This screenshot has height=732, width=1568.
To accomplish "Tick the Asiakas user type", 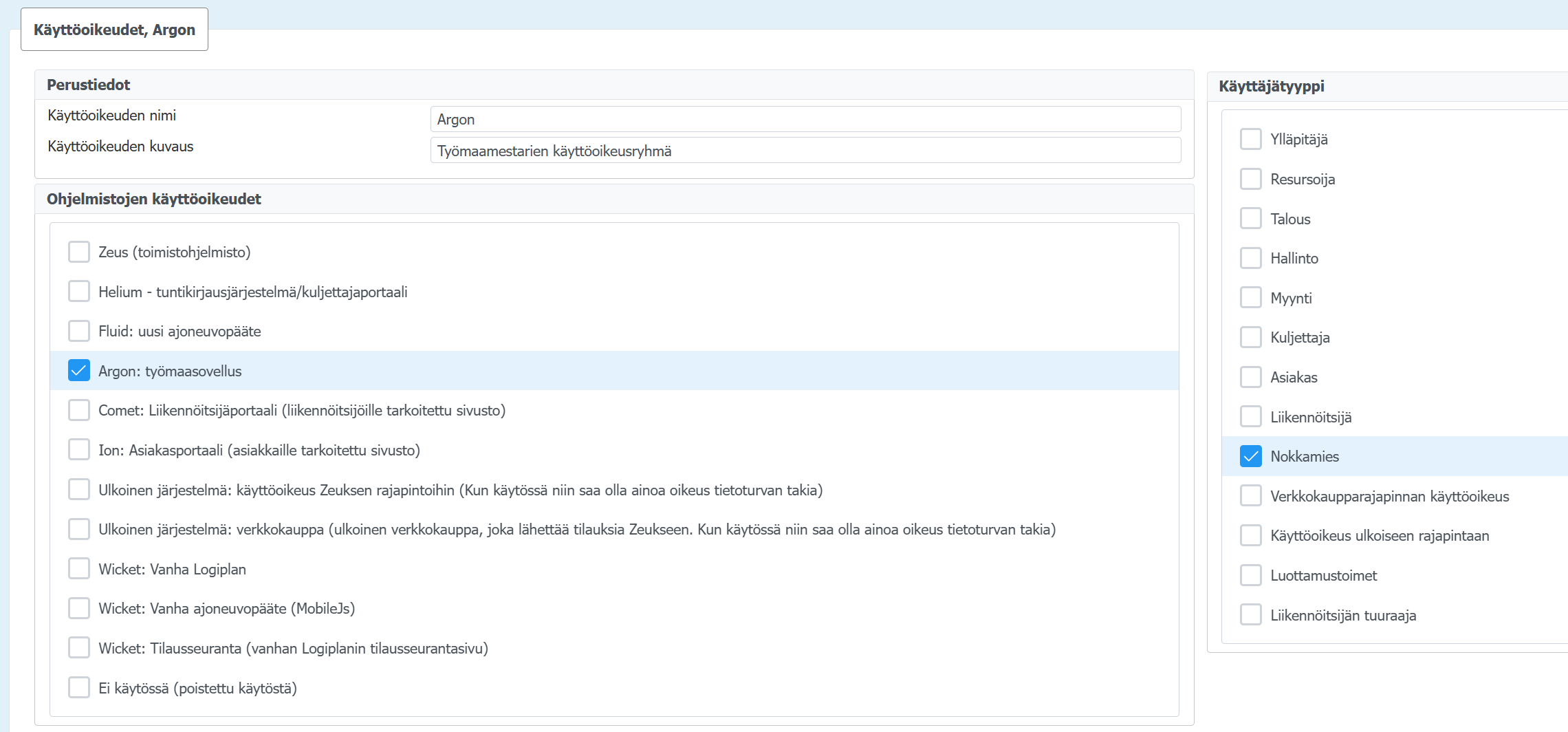I will [1251, 377].
